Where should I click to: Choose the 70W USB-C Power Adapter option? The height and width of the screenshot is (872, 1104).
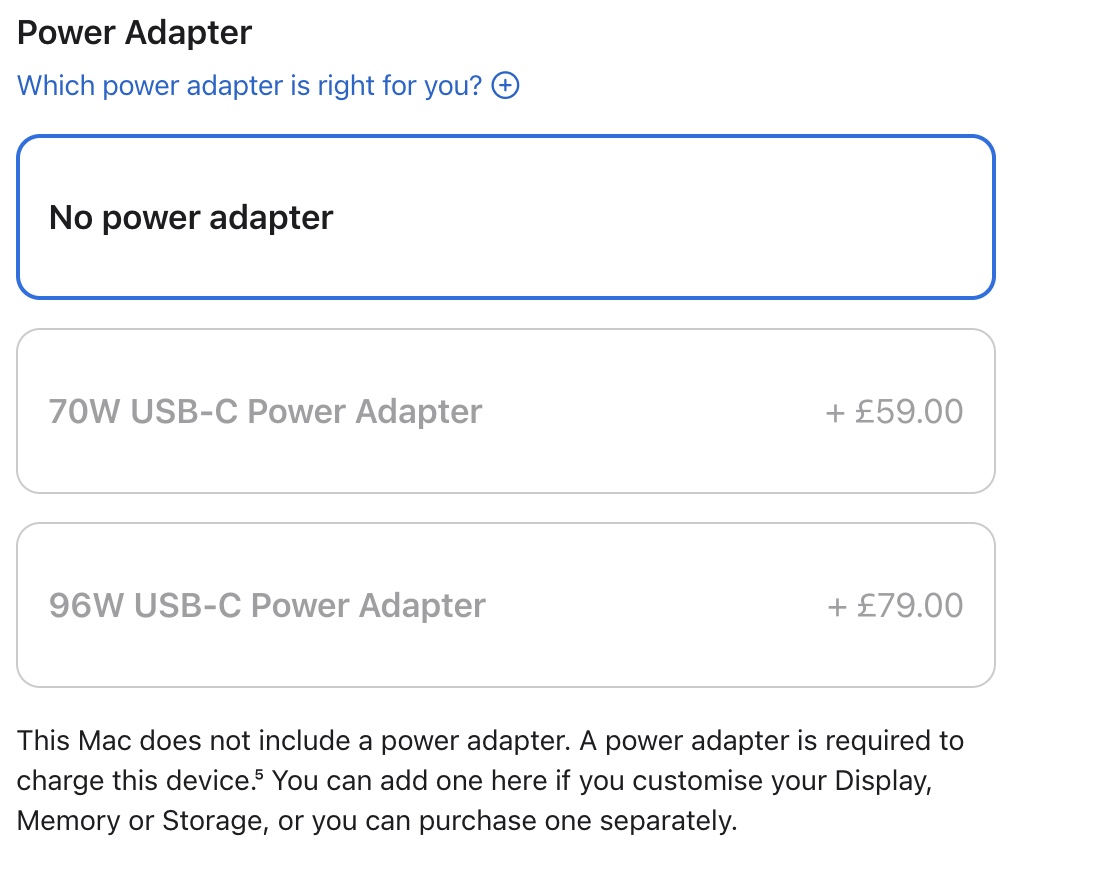(x=505, y=411)
